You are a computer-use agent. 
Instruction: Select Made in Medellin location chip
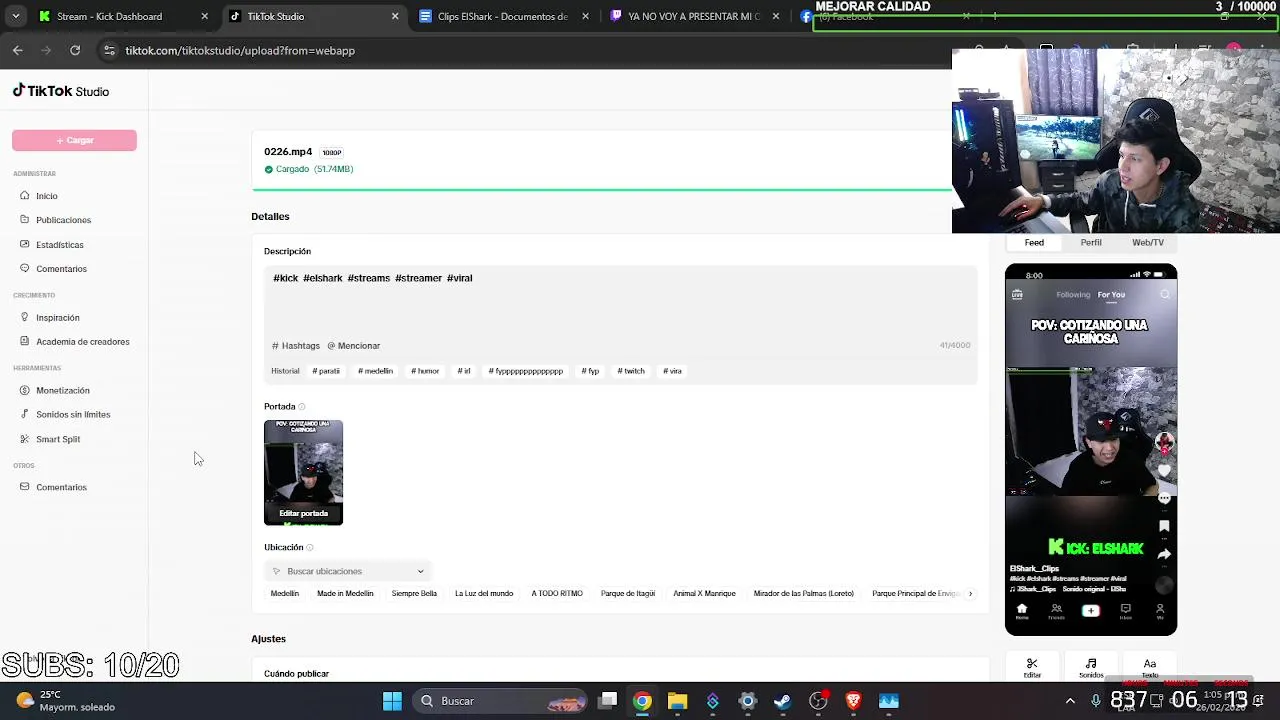345,594
